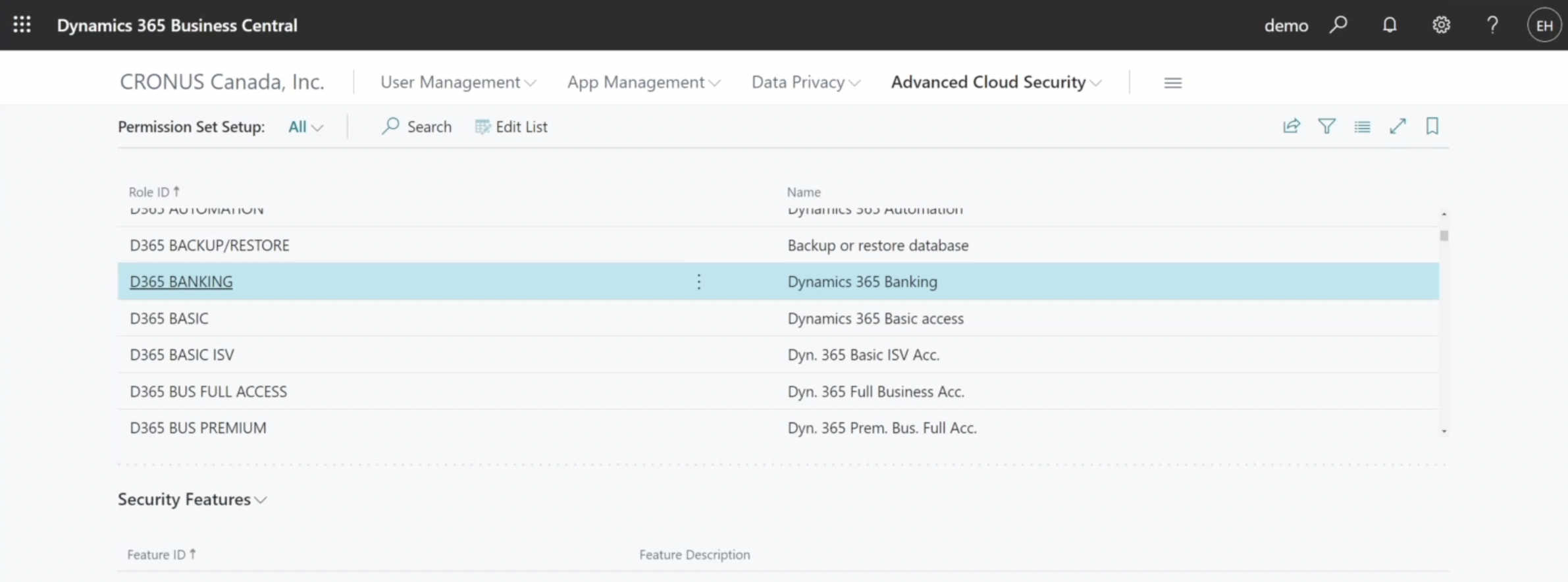Click the Feature Description column header
Viewport: 1568px width, 582px height.
(694, 554)
